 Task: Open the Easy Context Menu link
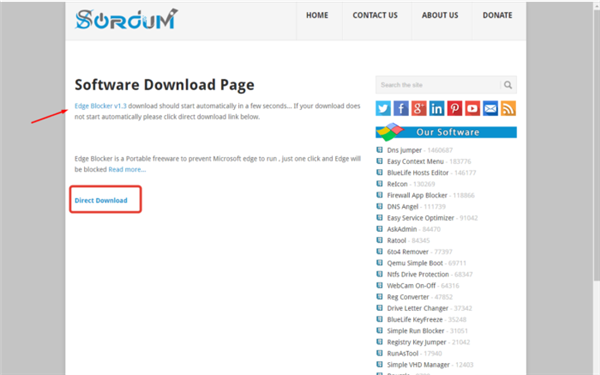pyautogui.click(x=415, y=161)
